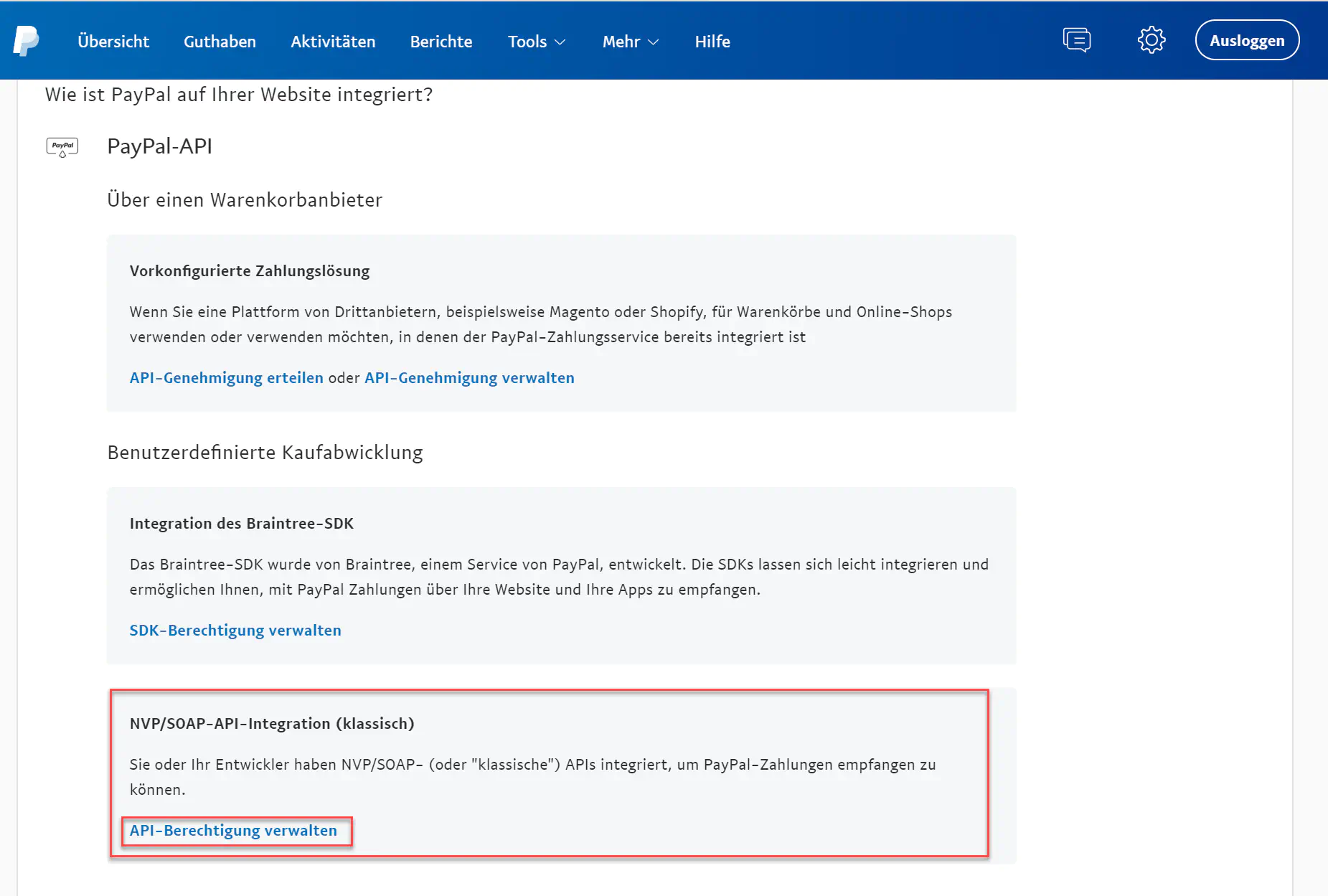Expand the Mehr dropdown menu
1328x896 pixels.
point(630,42)
